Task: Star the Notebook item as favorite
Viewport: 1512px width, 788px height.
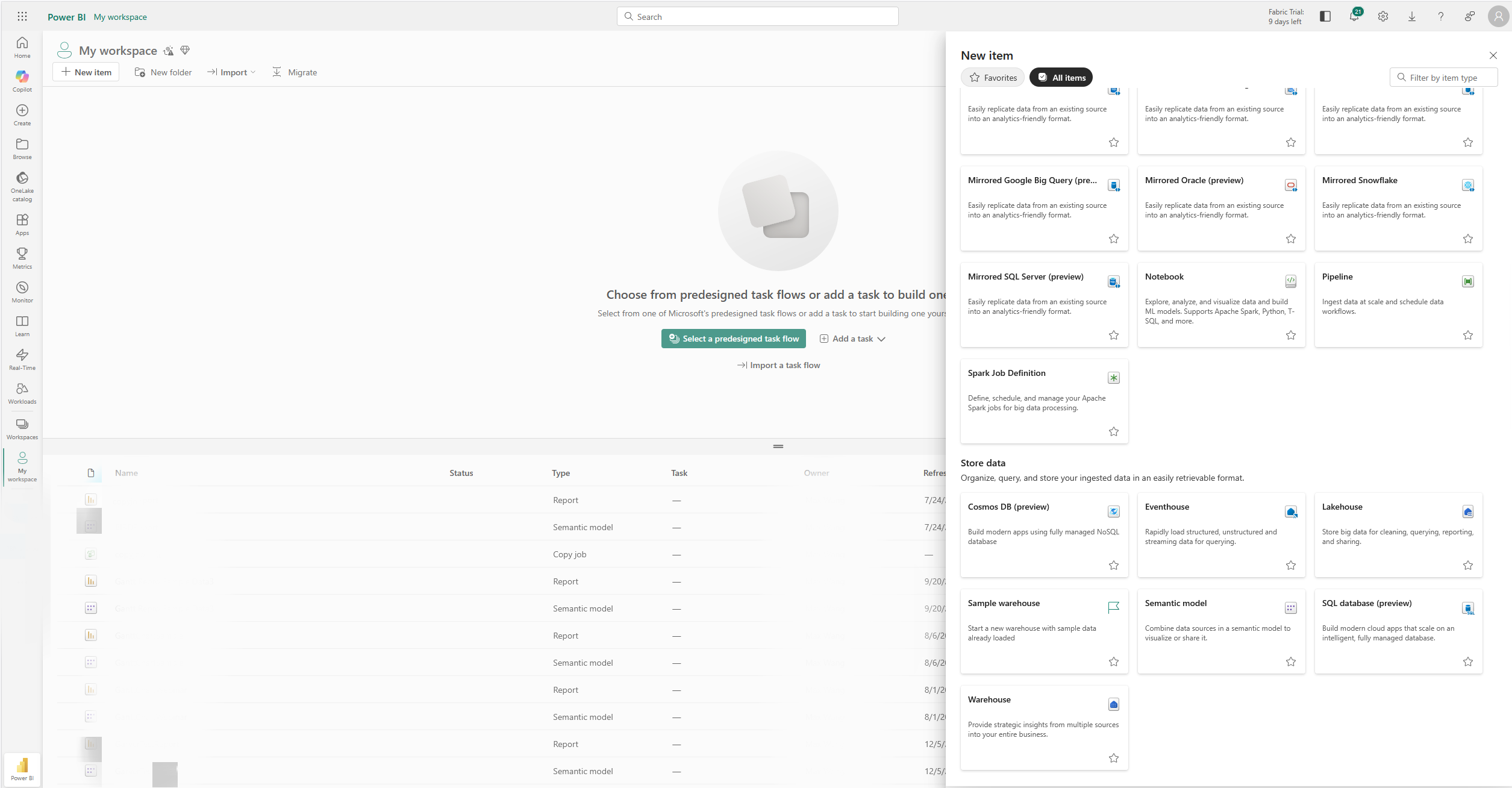Action: [1290, 335]
